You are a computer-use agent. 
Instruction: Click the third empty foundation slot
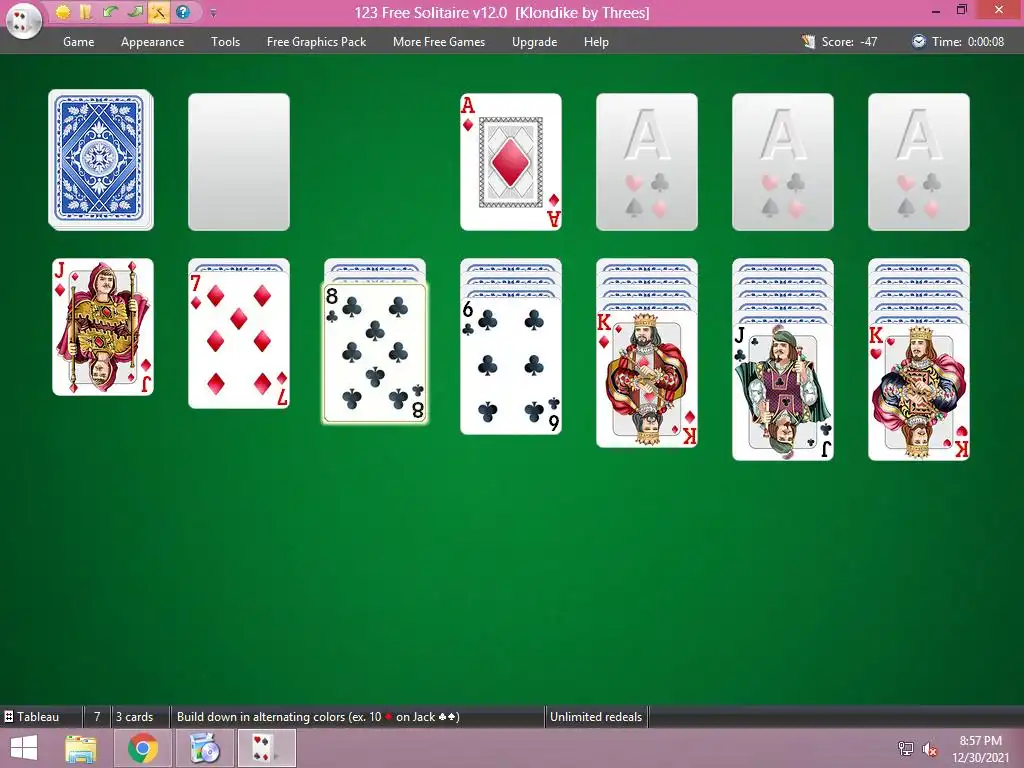(782, 162)
